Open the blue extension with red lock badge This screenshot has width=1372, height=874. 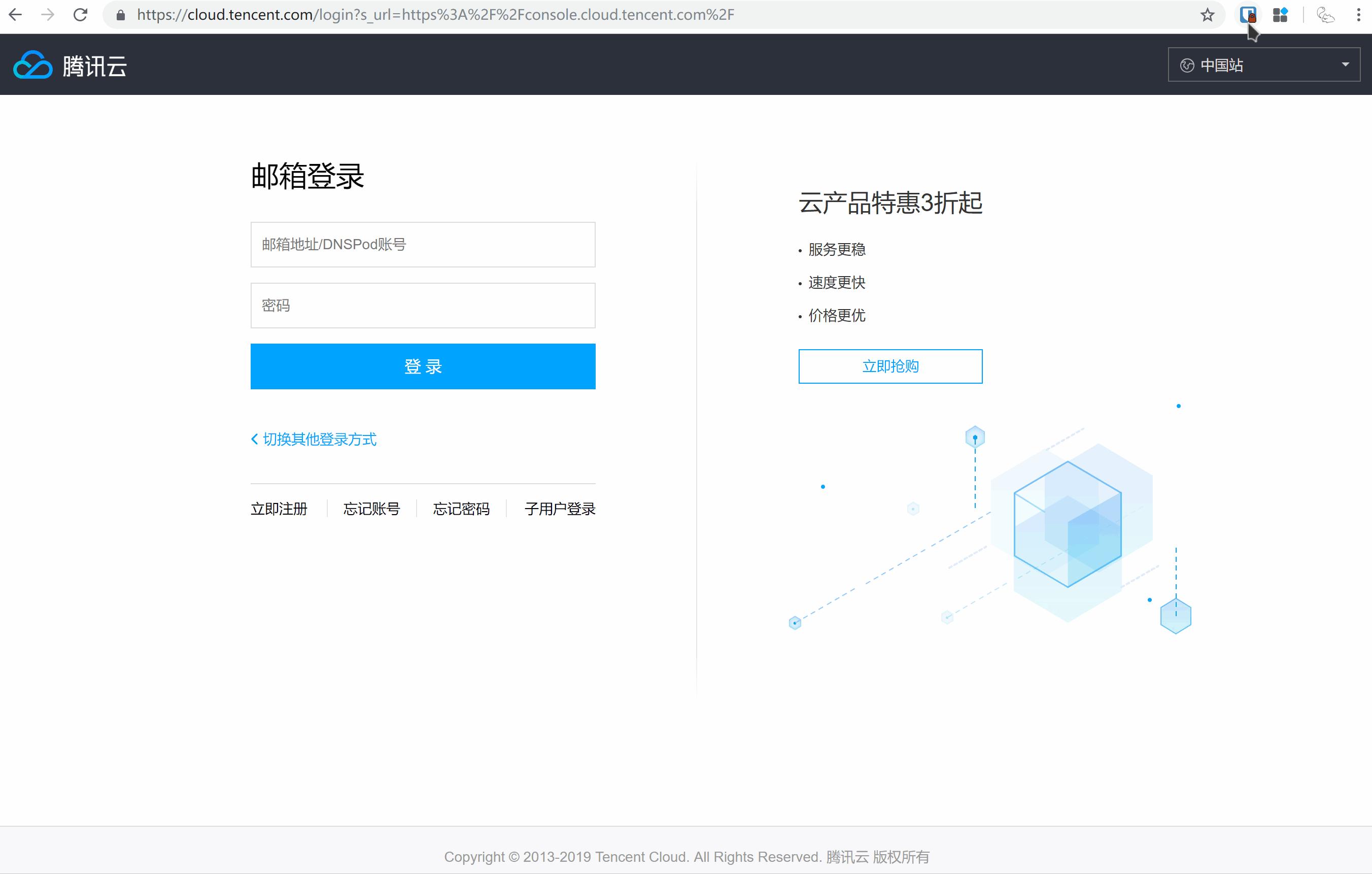click(x=1248, y=14)
